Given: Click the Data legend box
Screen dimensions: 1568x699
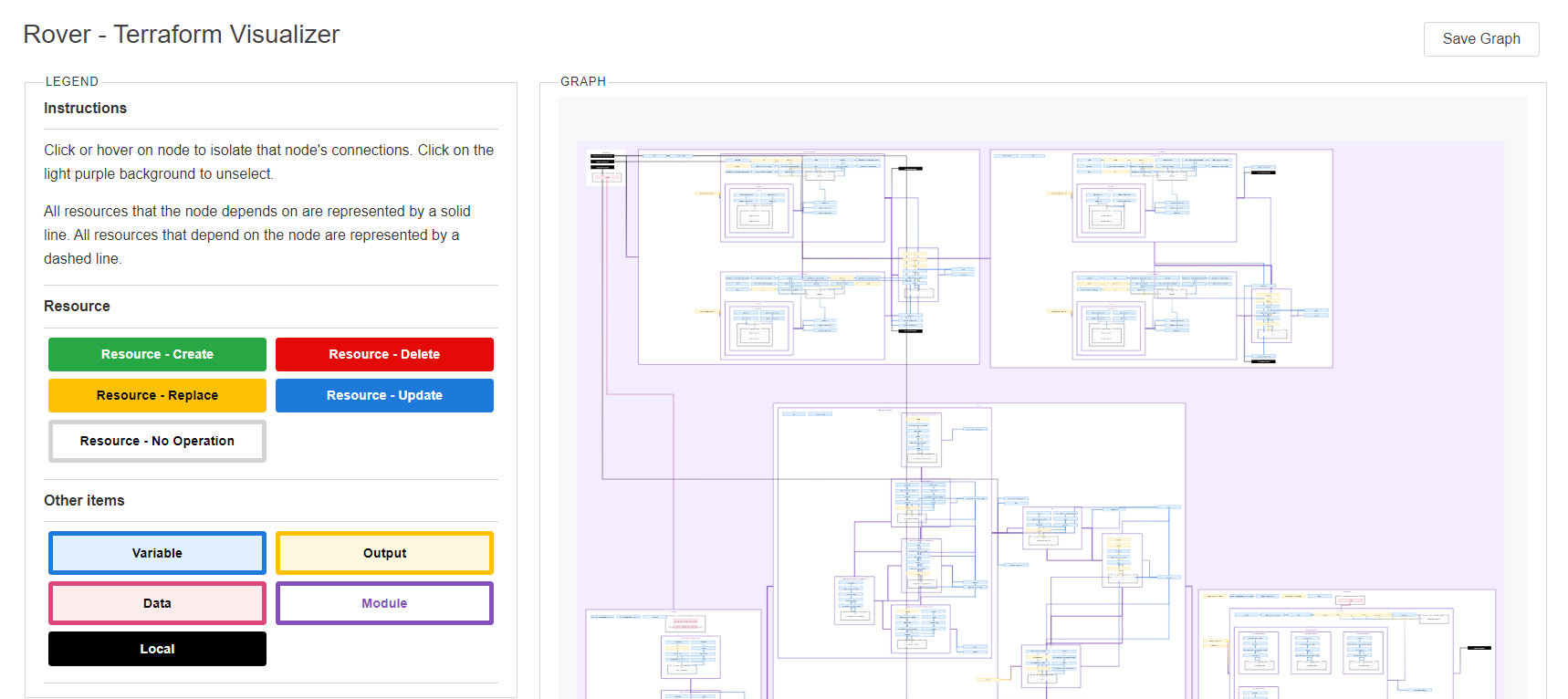Looking at the screenshot, I should pos(157,603).
